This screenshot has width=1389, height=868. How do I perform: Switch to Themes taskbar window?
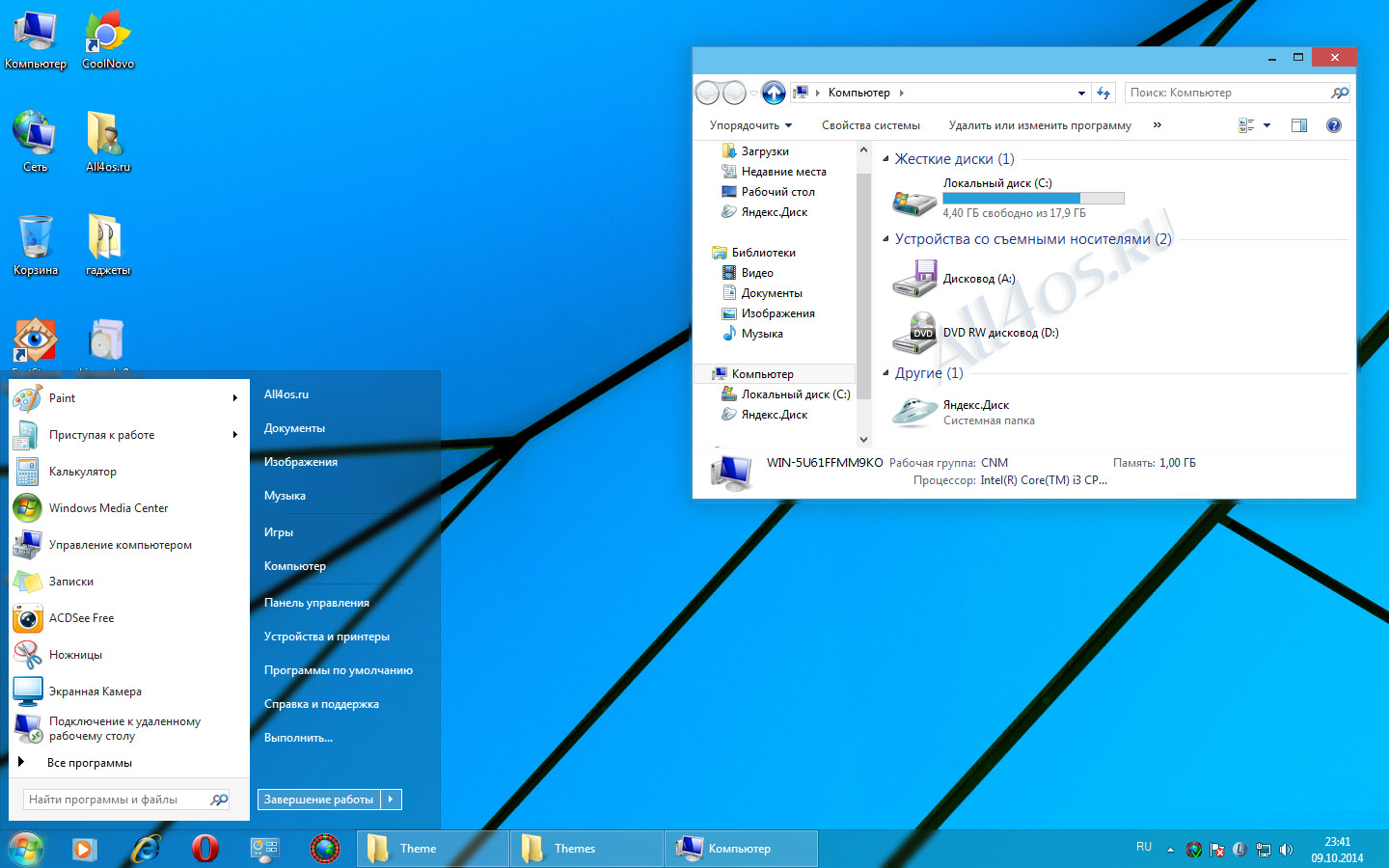coord(586,849)
